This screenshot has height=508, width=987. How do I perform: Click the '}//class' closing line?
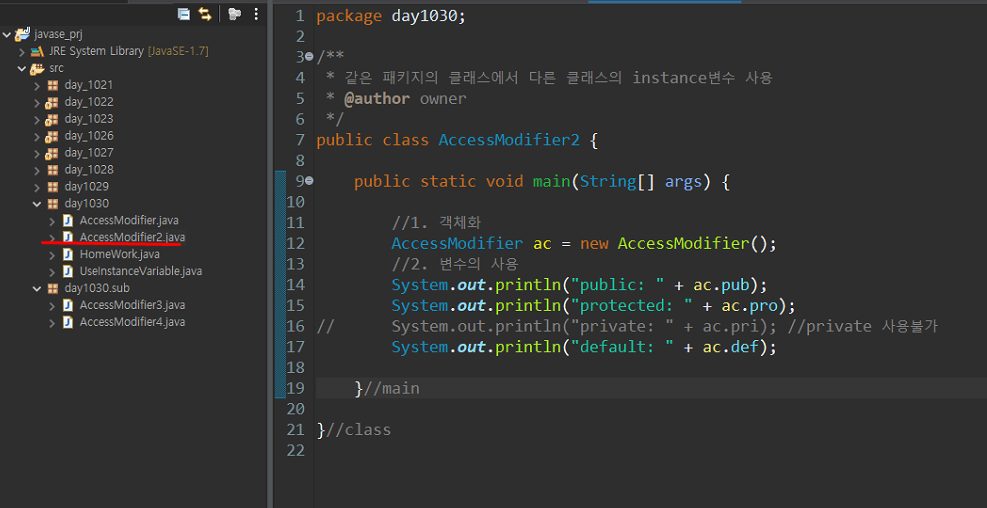click(353, 431)
